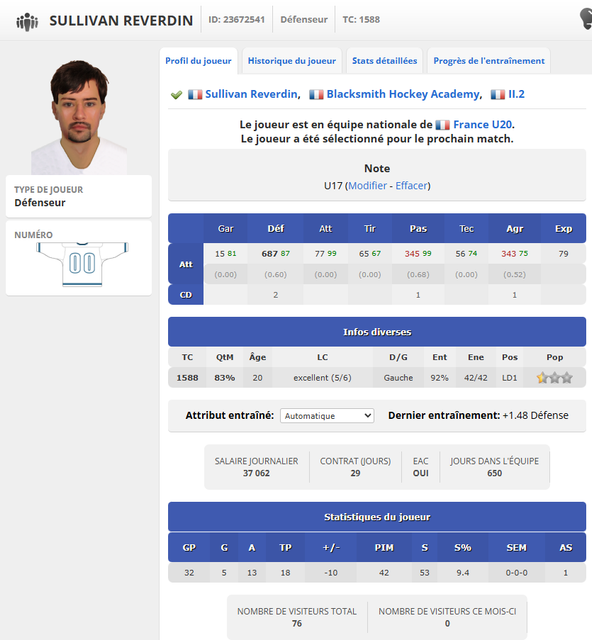Click the lightbulb icon at top right
The width and height of the screenshot is (592, 640).
(586, 19)
